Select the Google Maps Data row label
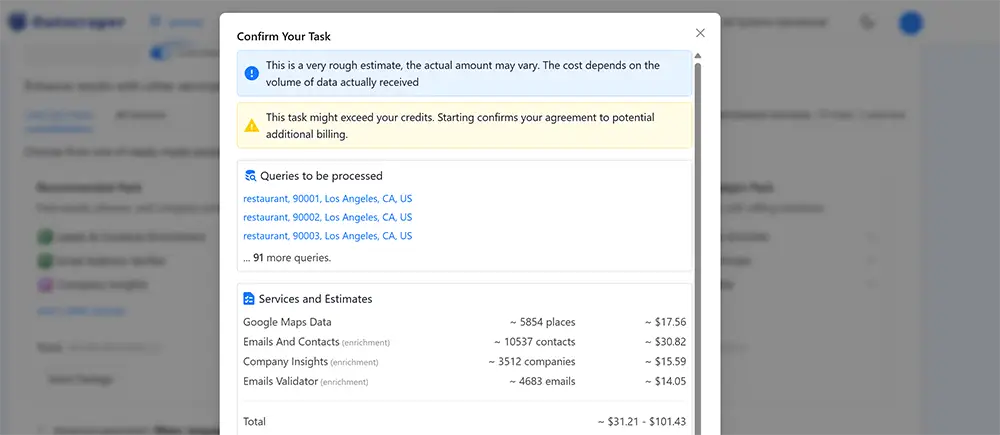The height and width of the screenshot is (435, 1000). coord(287,322)
